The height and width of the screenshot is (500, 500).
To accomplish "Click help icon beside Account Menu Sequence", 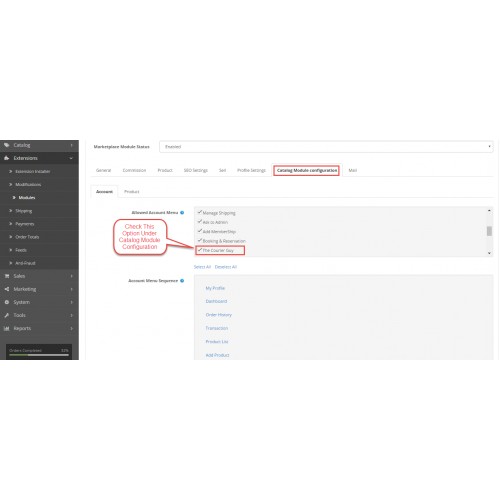I will [182, 281].
